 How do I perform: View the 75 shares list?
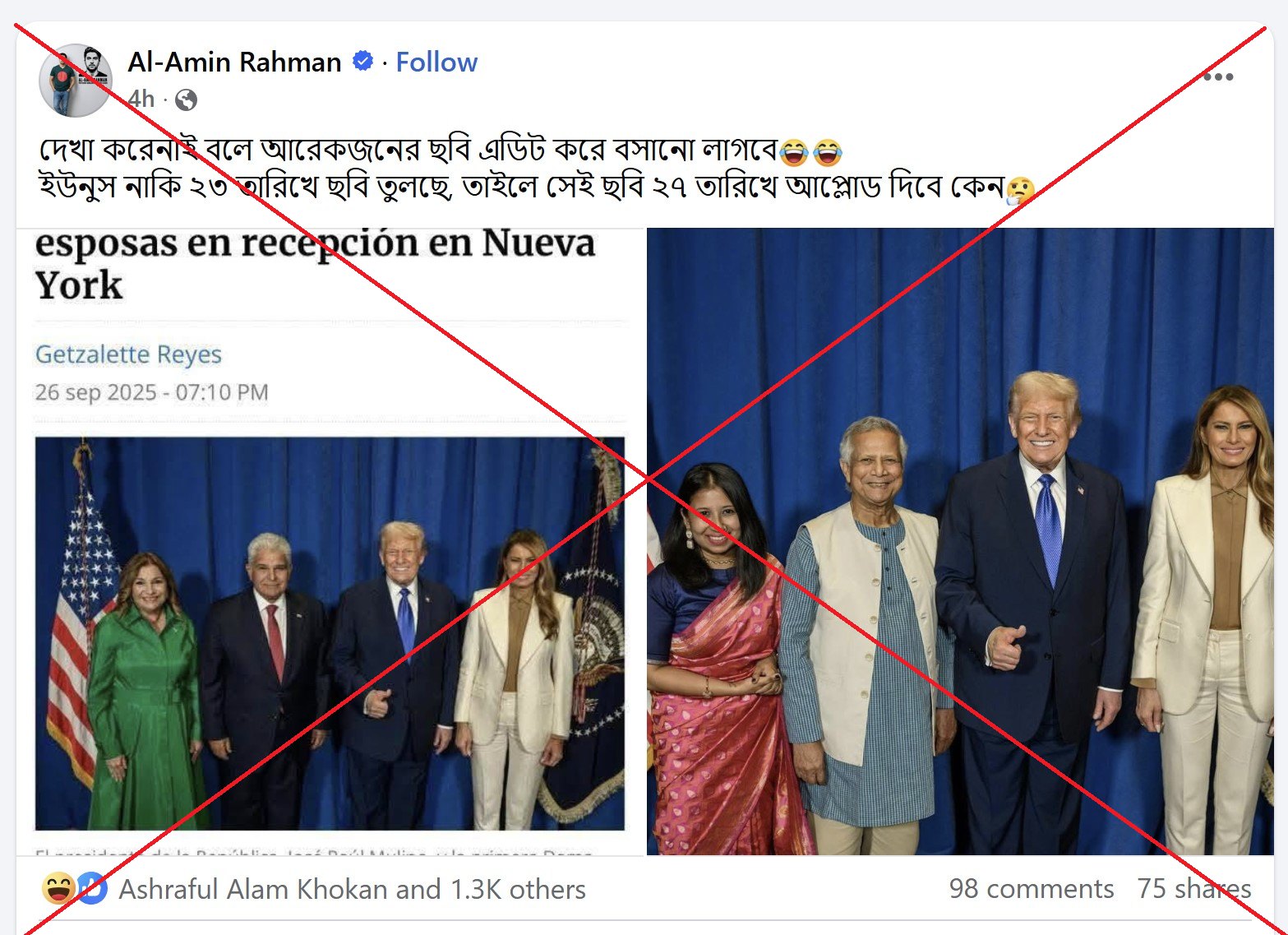pyautogui.click(x=1194, y=888)
